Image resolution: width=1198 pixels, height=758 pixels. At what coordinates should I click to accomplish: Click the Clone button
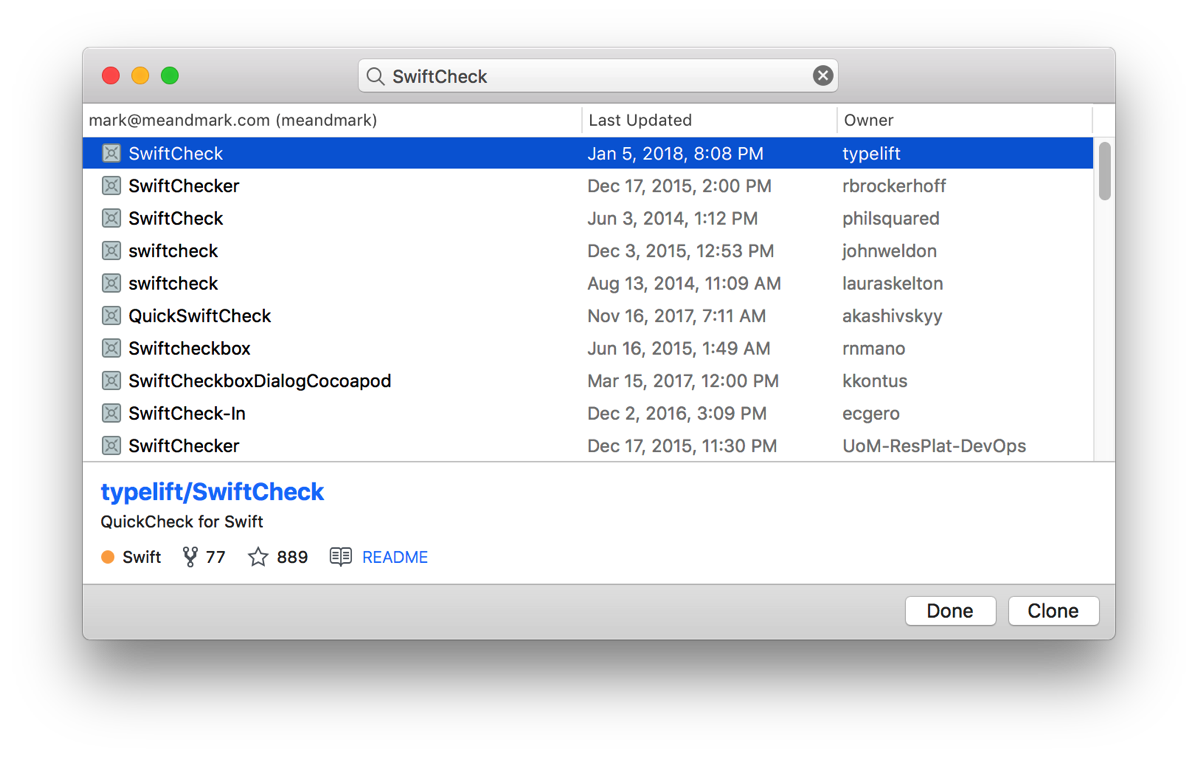click(1053, 610)
